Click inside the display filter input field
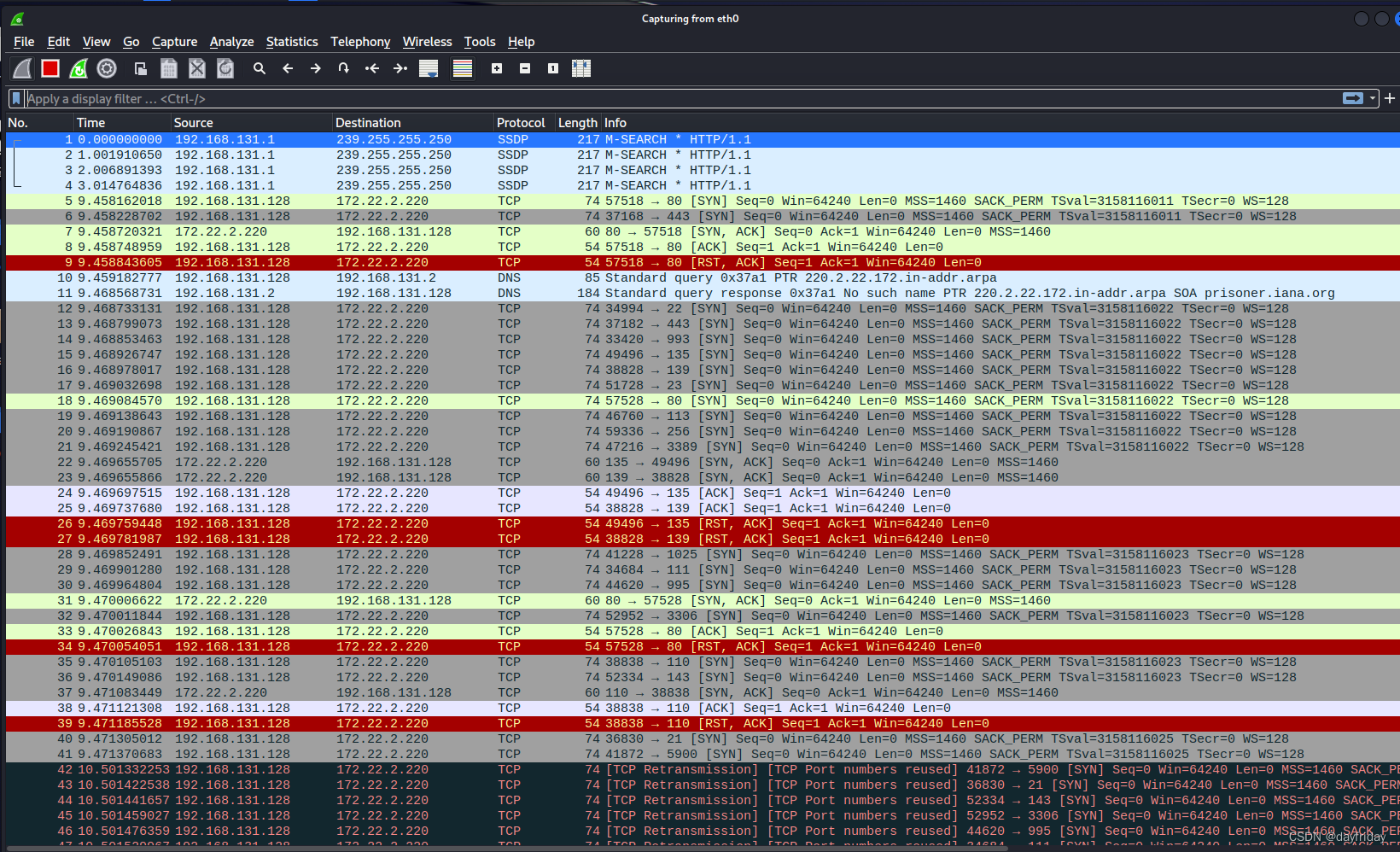1400x852 pixels. [x=341, y=98]
